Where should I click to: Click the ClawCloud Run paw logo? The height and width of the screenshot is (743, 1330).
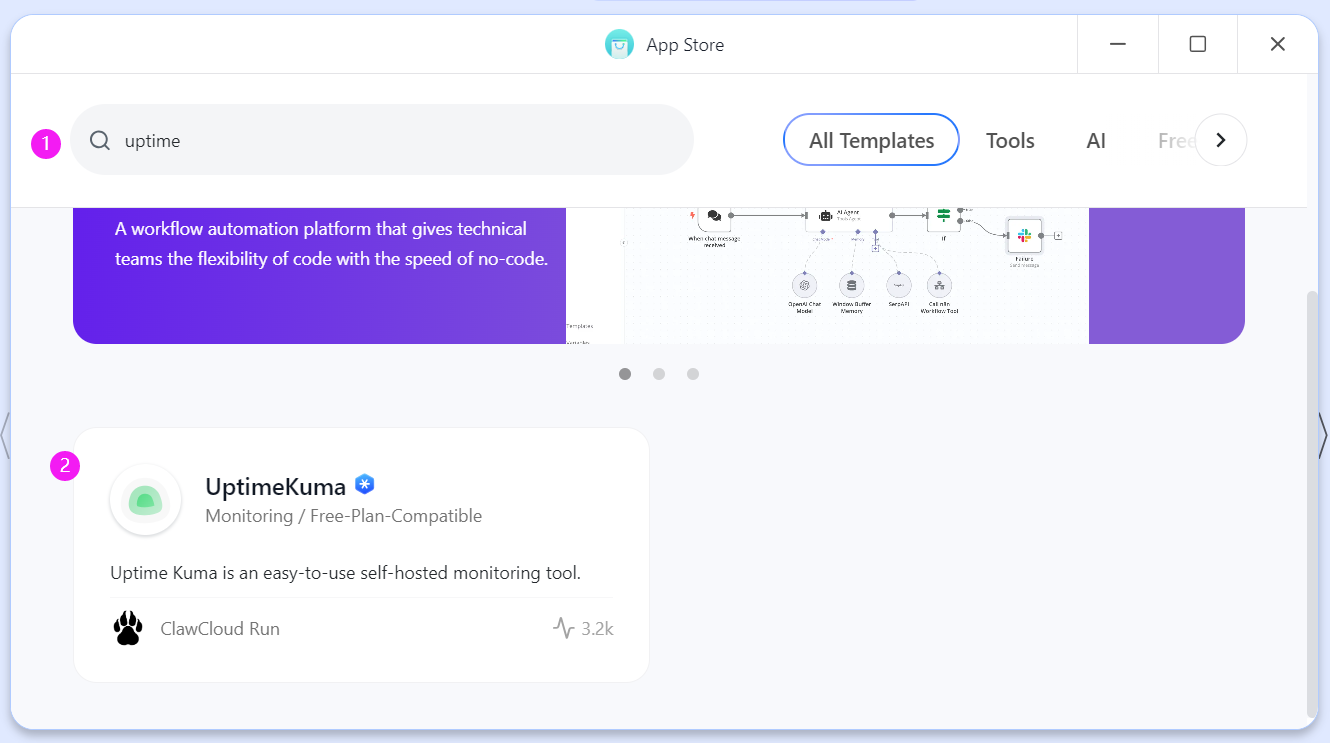pyautogui.click(x=128, y=629)
